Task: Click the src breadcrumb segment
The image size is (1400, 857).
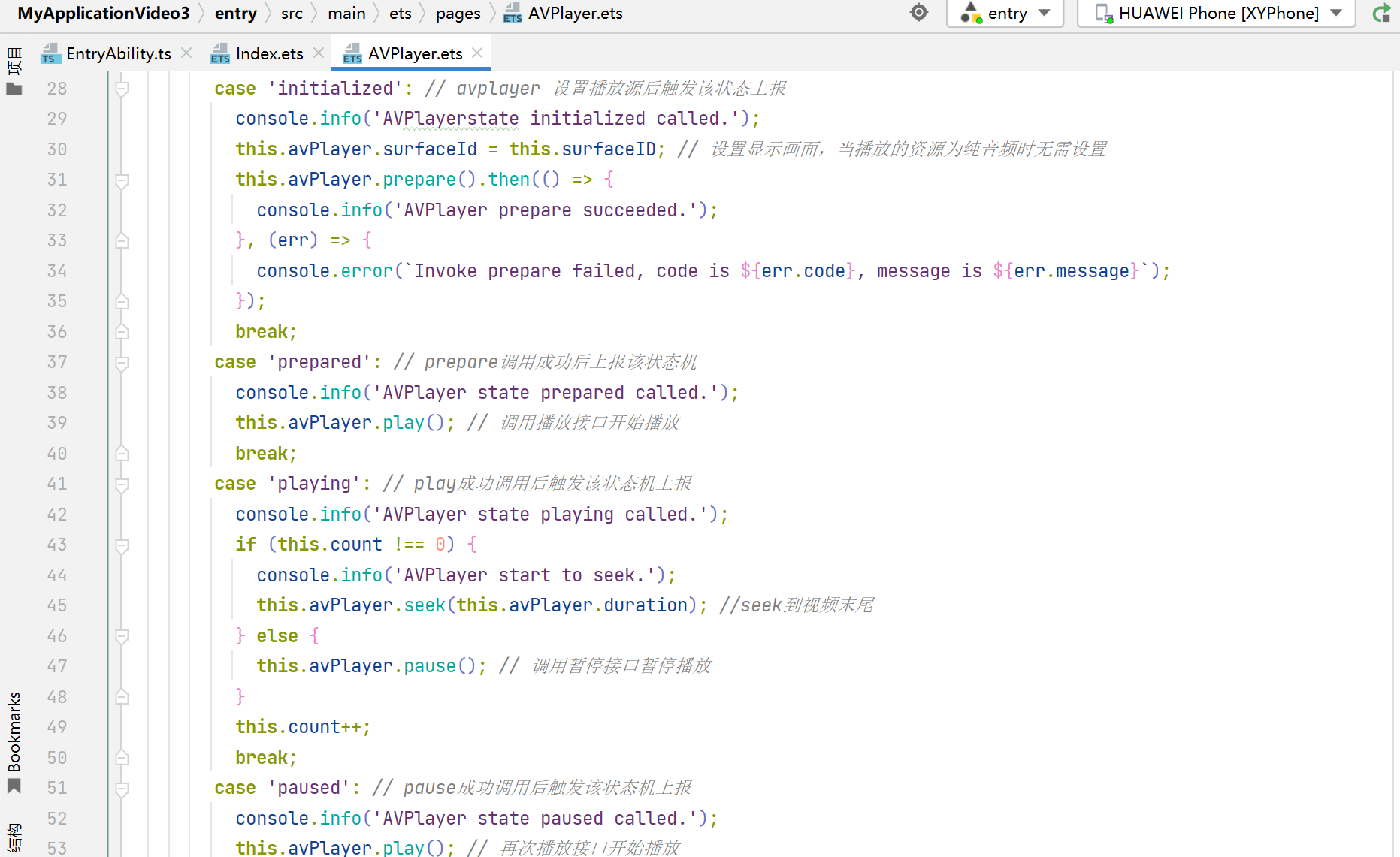Action: (x=292, y=13)
